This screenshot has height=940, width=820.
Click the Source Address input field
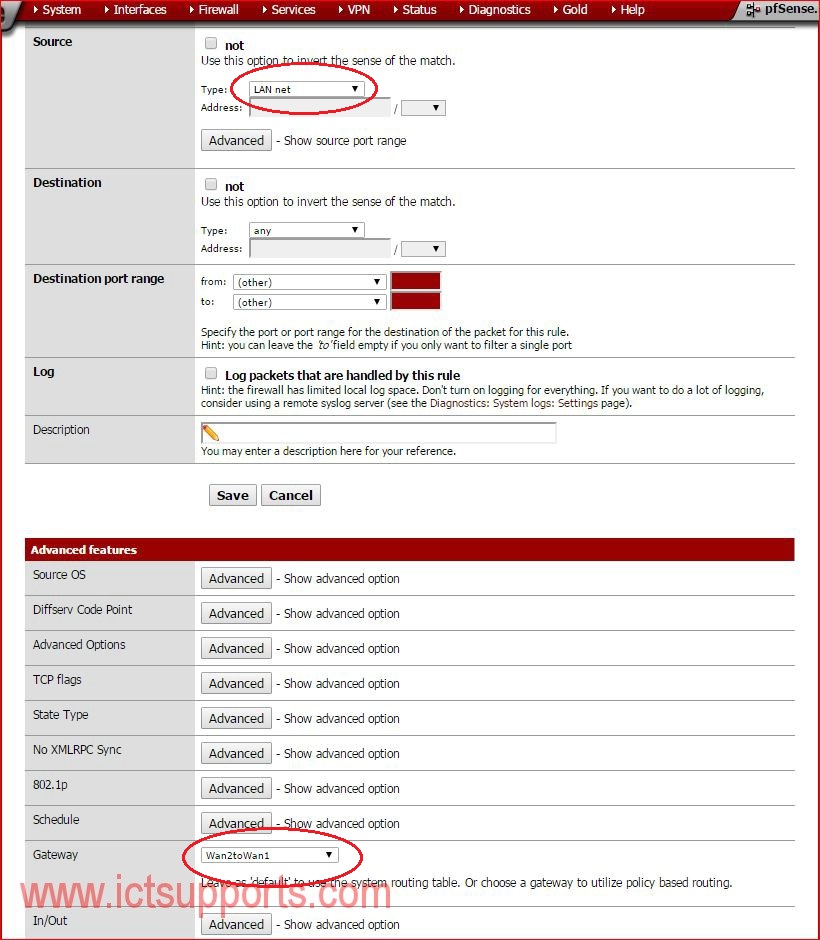320,108
